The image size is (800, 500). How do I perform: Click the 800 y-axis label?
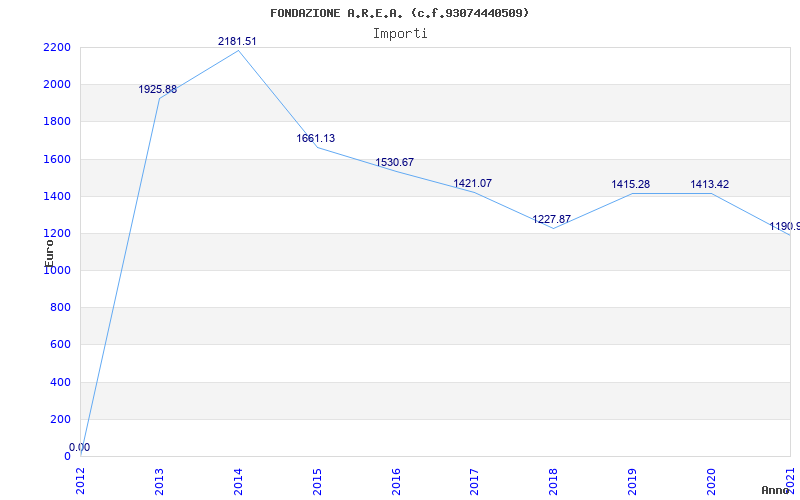(x=60, y=308)
